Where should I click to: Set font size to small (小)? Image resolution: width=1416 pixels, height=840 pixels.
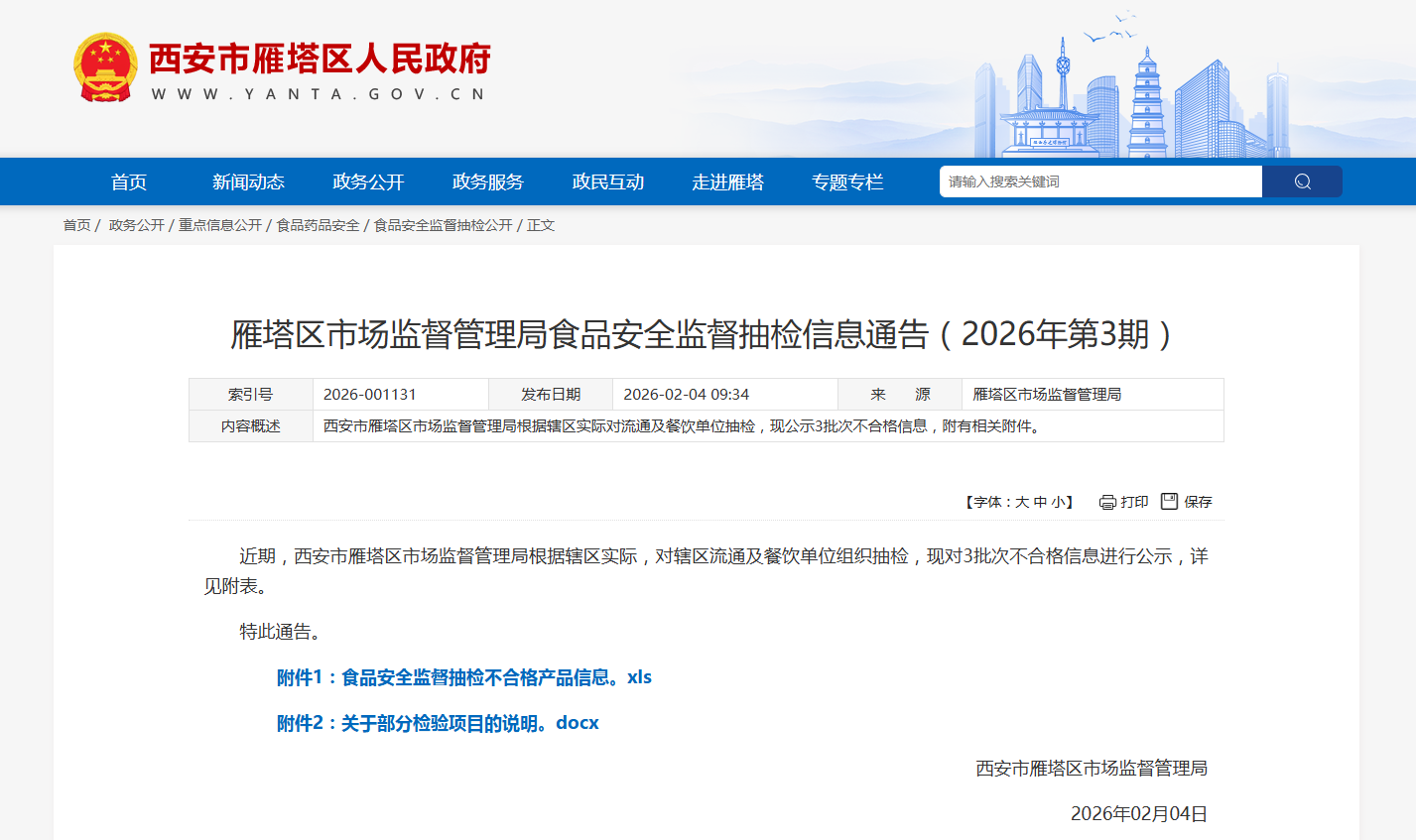point(1058,503)
